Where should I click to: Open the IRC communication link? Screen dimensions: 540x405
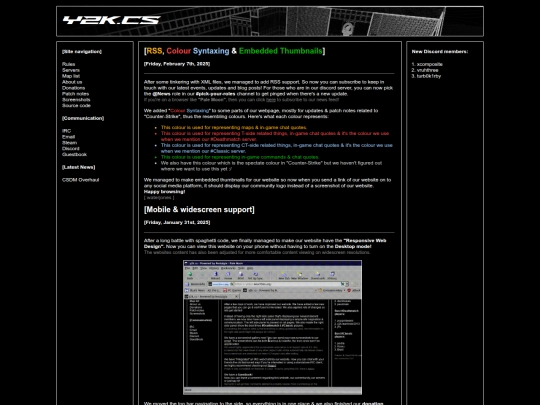66,131
